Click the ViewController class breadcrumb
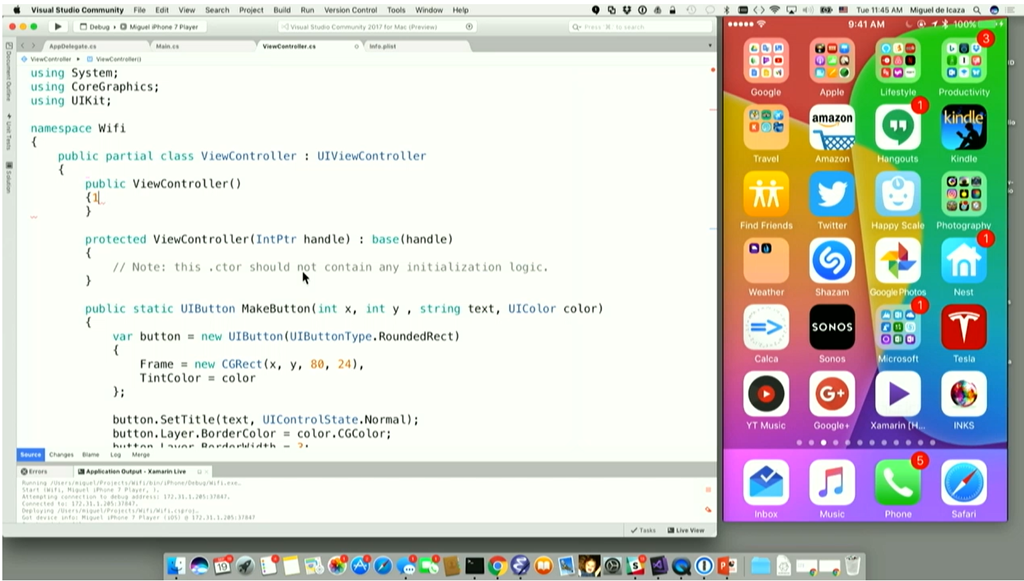1024x581 pixels. [x=46, y=59]
